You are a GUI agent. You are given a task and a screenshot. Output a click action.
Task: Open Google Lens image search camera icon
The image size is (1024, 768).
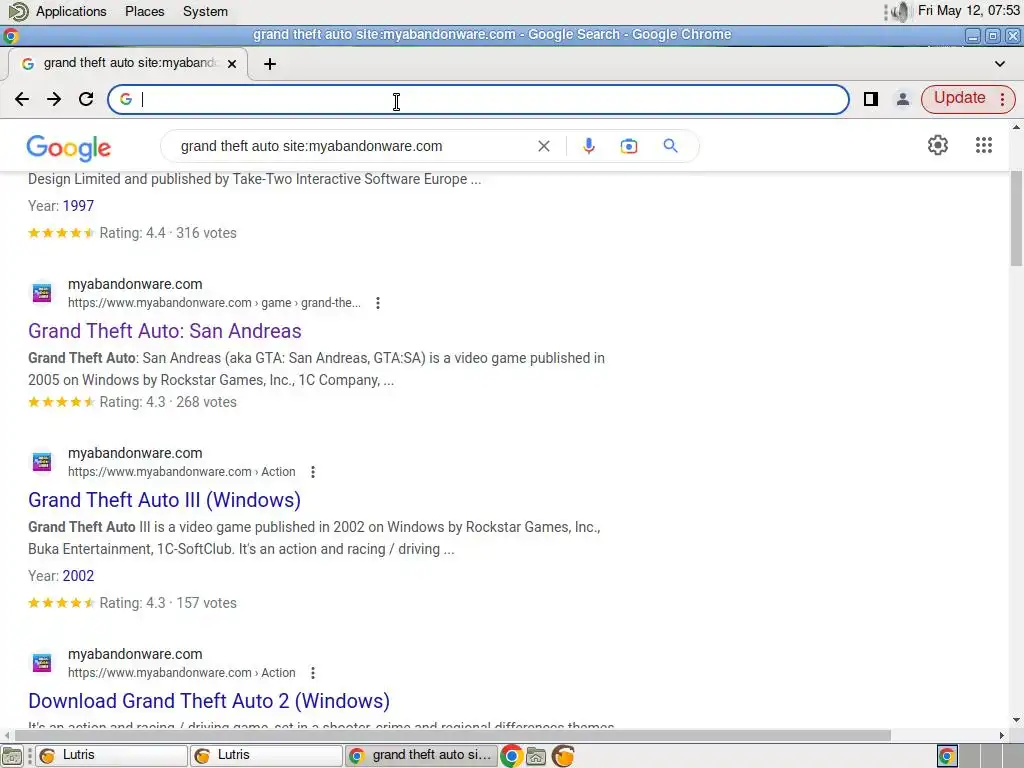click(x=628, y=146)
